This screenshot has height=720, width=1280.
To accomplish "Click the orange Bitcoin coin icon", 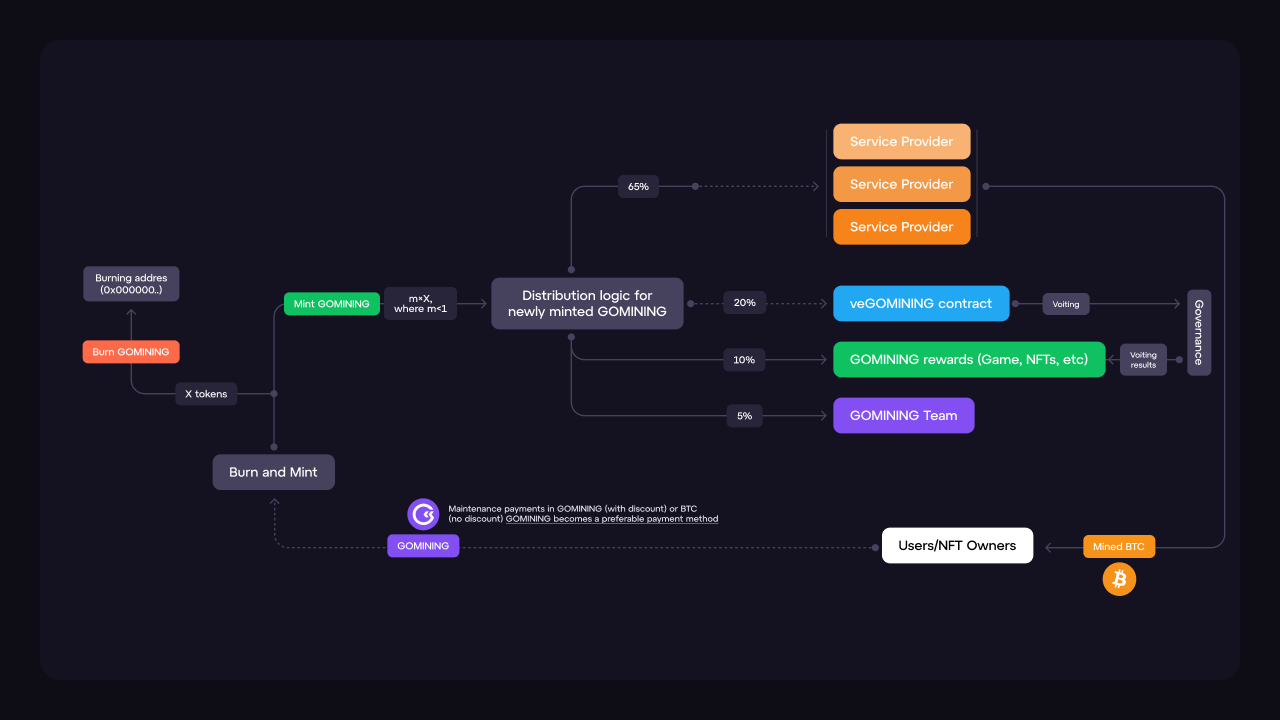I will click(1119, 579).
